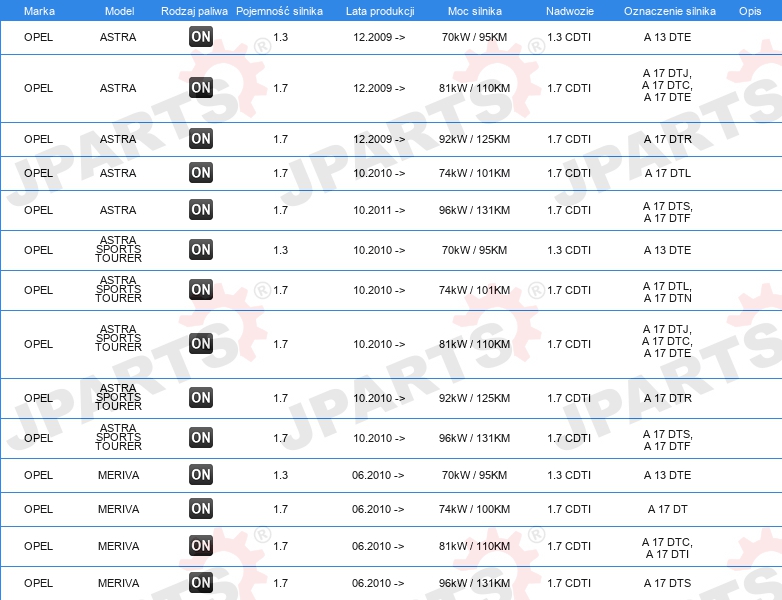Select 'A 17 DTR' in Astra Sports Tourer row
The width and height of the screenshot is (782, 600).
pos(667,398)
